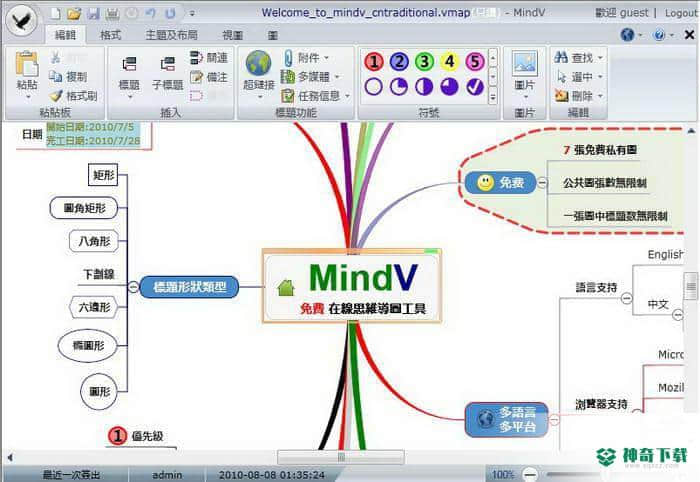Click the new blank document icon
This screenshot has width=700, height=482.
pos(55,14)
